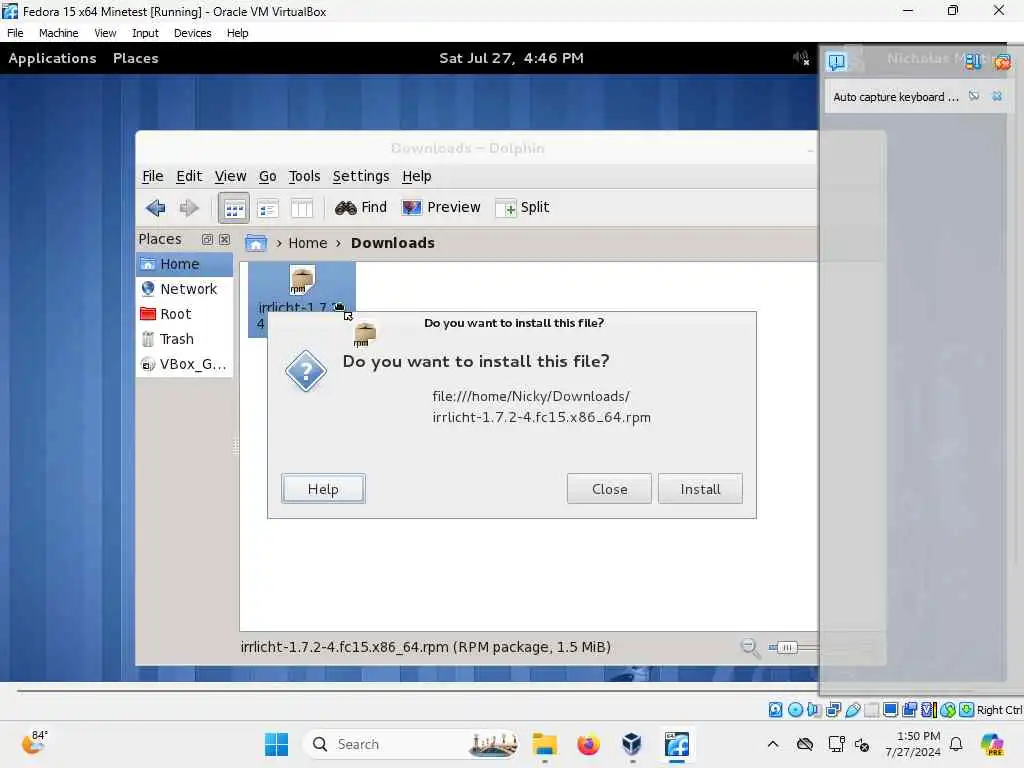The width and height of the screenshot is (1024, 768).
Task: Split the Dolphin view
Action: pyautogui.click(x=522, y=207)
